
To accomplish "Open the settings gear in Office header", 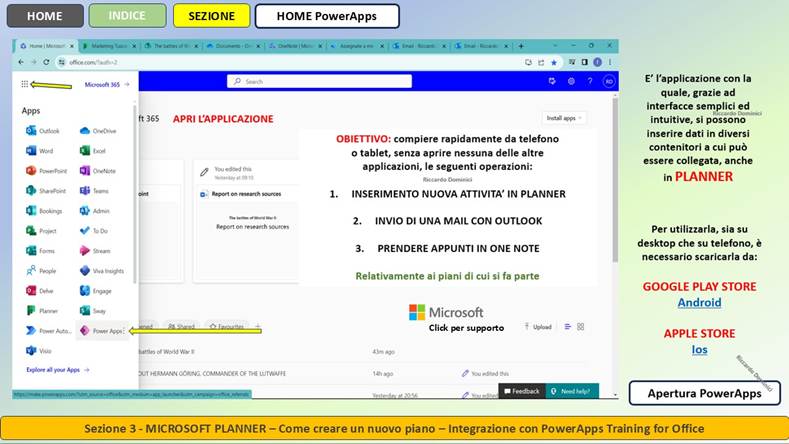I will tap(571, 81).
